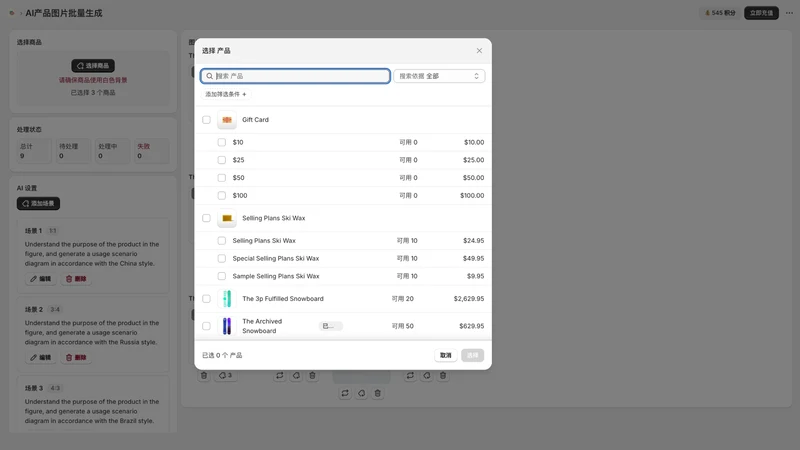Click the red 请确保商品使用白色背景 notice
800x450 pixels.
pyautogui.click(x=93, y=80)
